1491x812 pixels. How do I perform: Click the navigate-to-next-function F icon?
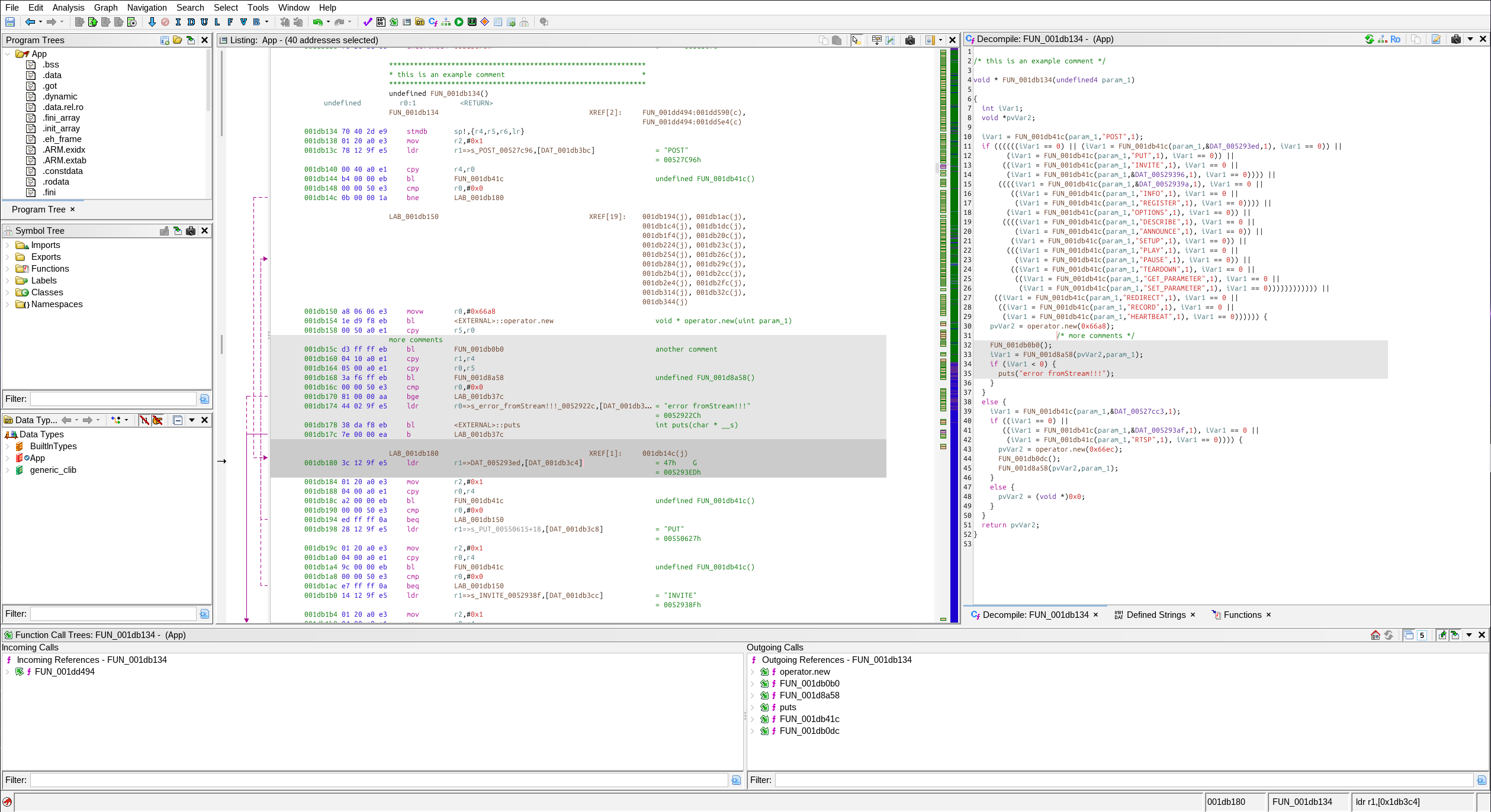[230, 22]
